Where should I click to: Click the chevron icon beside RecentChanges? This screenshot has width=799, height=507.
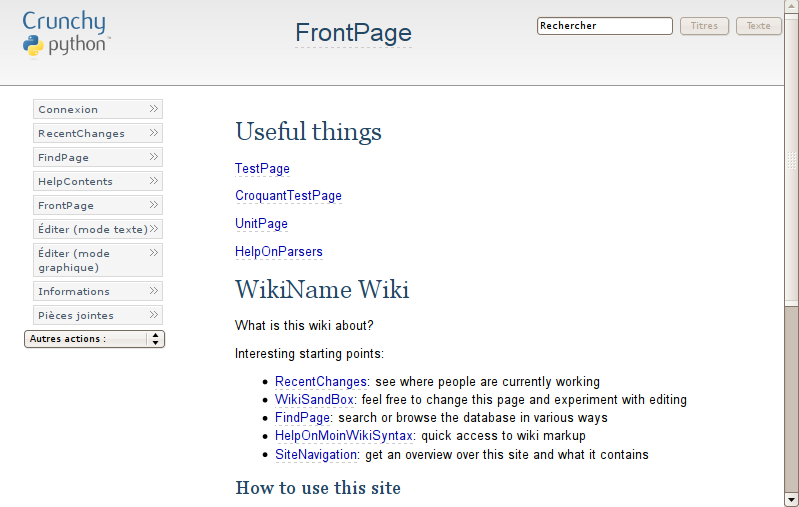point(154,133)
